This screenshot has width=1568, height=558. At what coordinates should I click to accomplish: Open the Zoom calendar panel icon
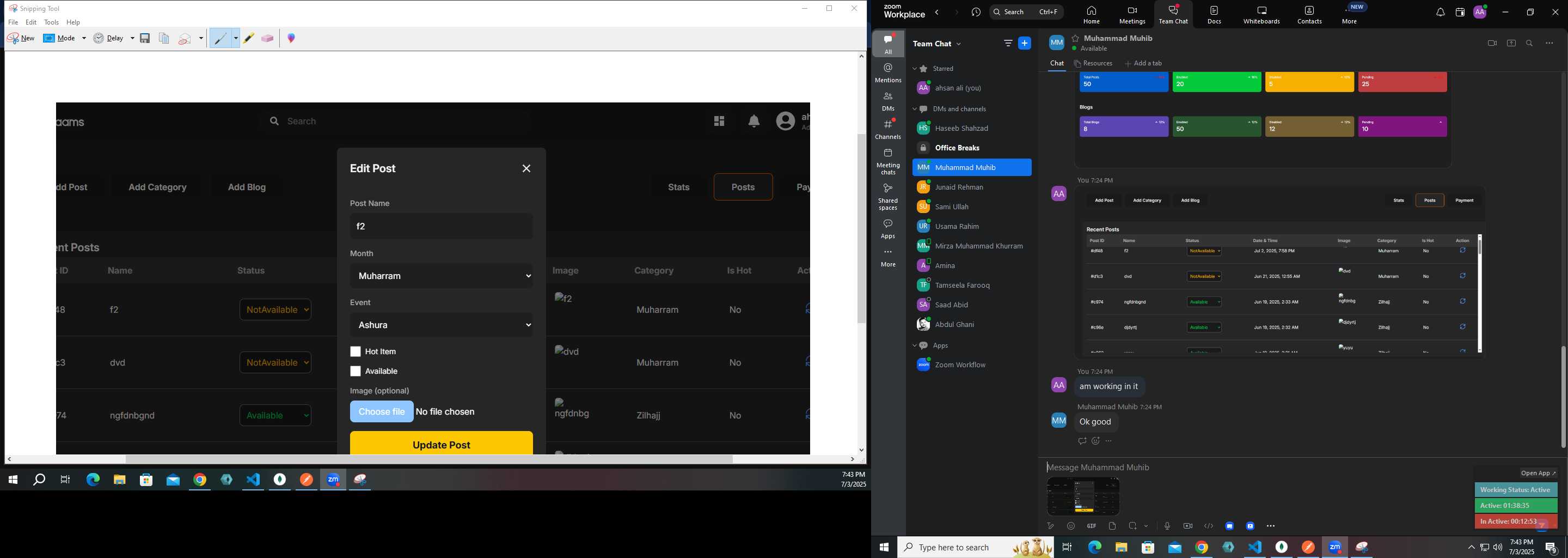click(1460, 12)
